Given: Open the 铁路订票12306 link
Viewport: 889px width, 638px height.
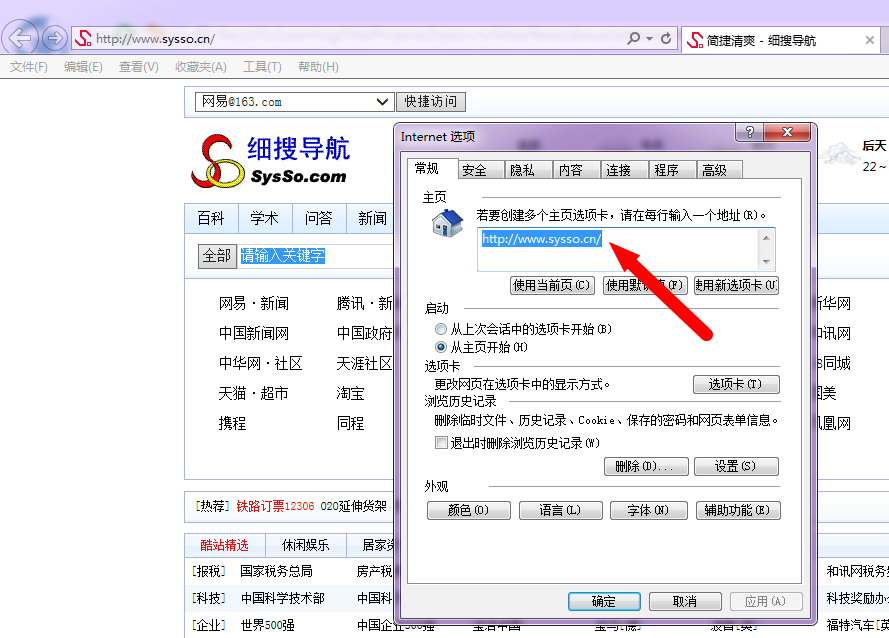Looking at the screenshot, I should click(275, 506).
